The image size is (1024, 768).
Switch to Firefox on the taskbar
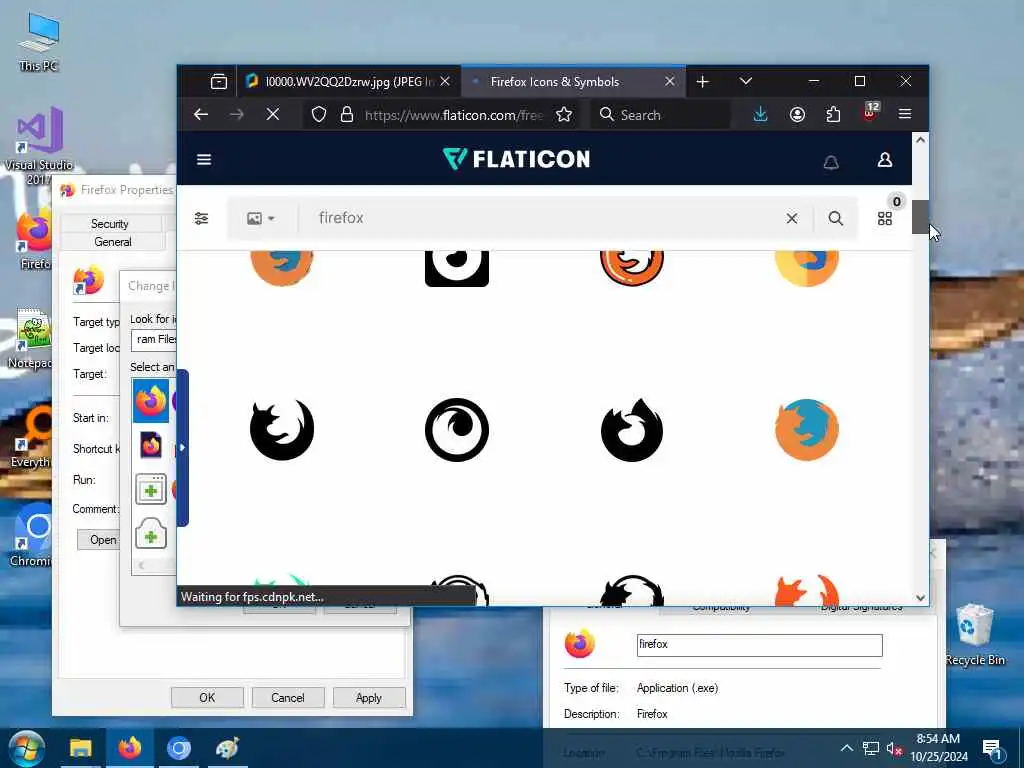[129, 748]
